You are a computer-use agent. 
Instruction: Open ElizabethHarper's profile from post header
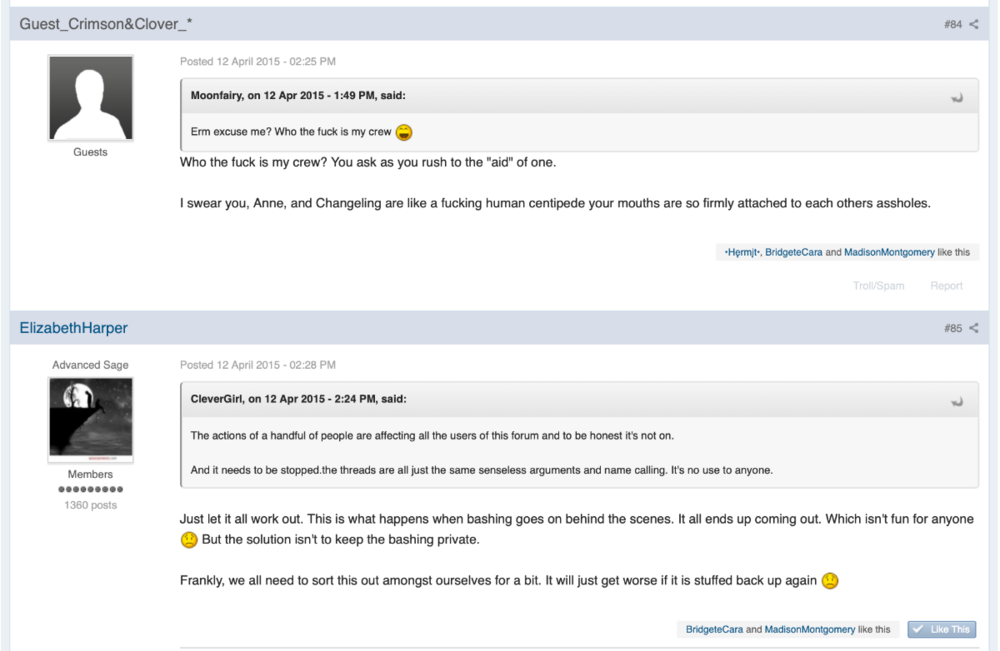[x=73, y=328]
